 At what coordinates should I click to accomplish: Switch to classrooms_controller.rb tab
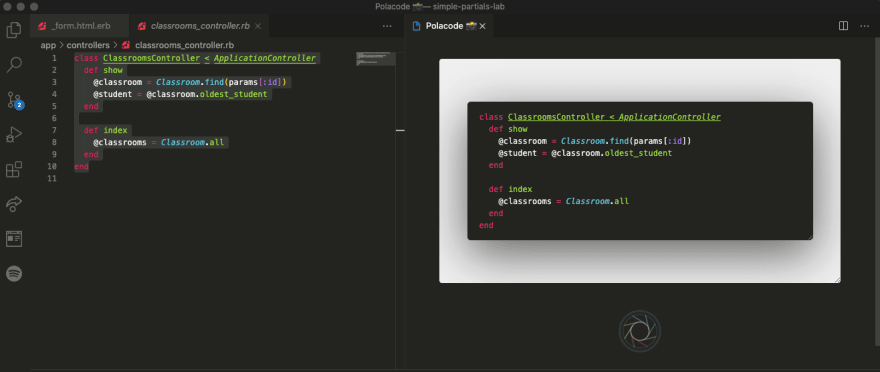click(199, 26)
